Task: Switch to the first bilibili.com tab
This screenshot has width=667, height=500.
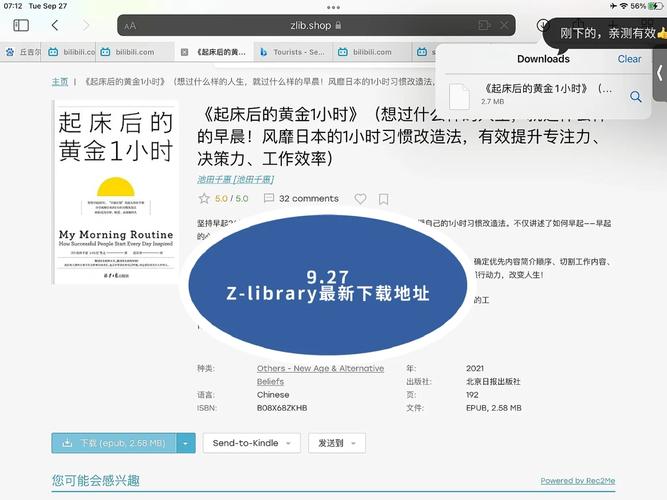Action: click(x=71, y=52)
